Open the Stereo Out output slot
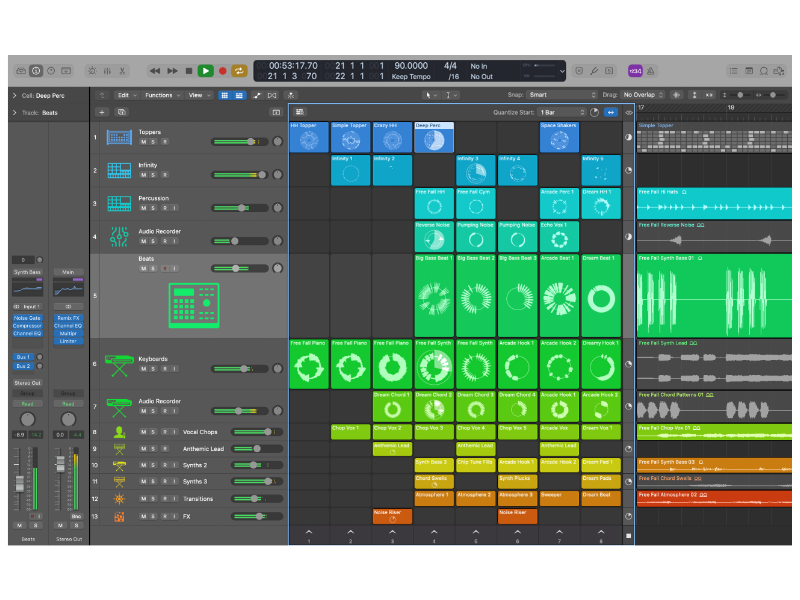 28,383
